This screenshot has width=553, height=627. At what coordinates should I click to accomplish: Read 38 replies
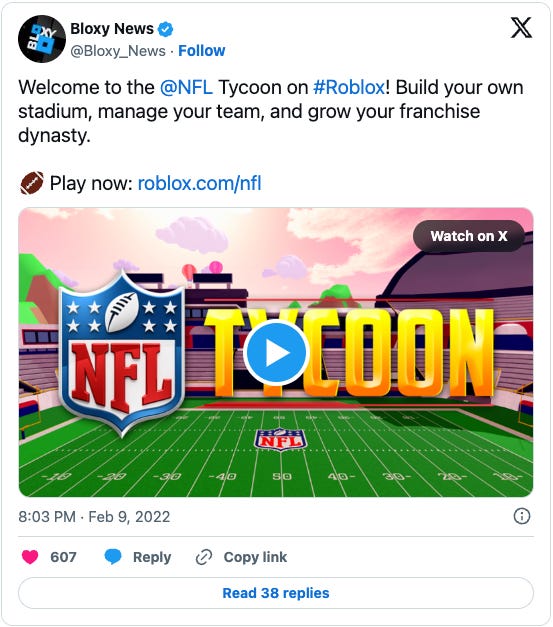click(x=276, y=593)
